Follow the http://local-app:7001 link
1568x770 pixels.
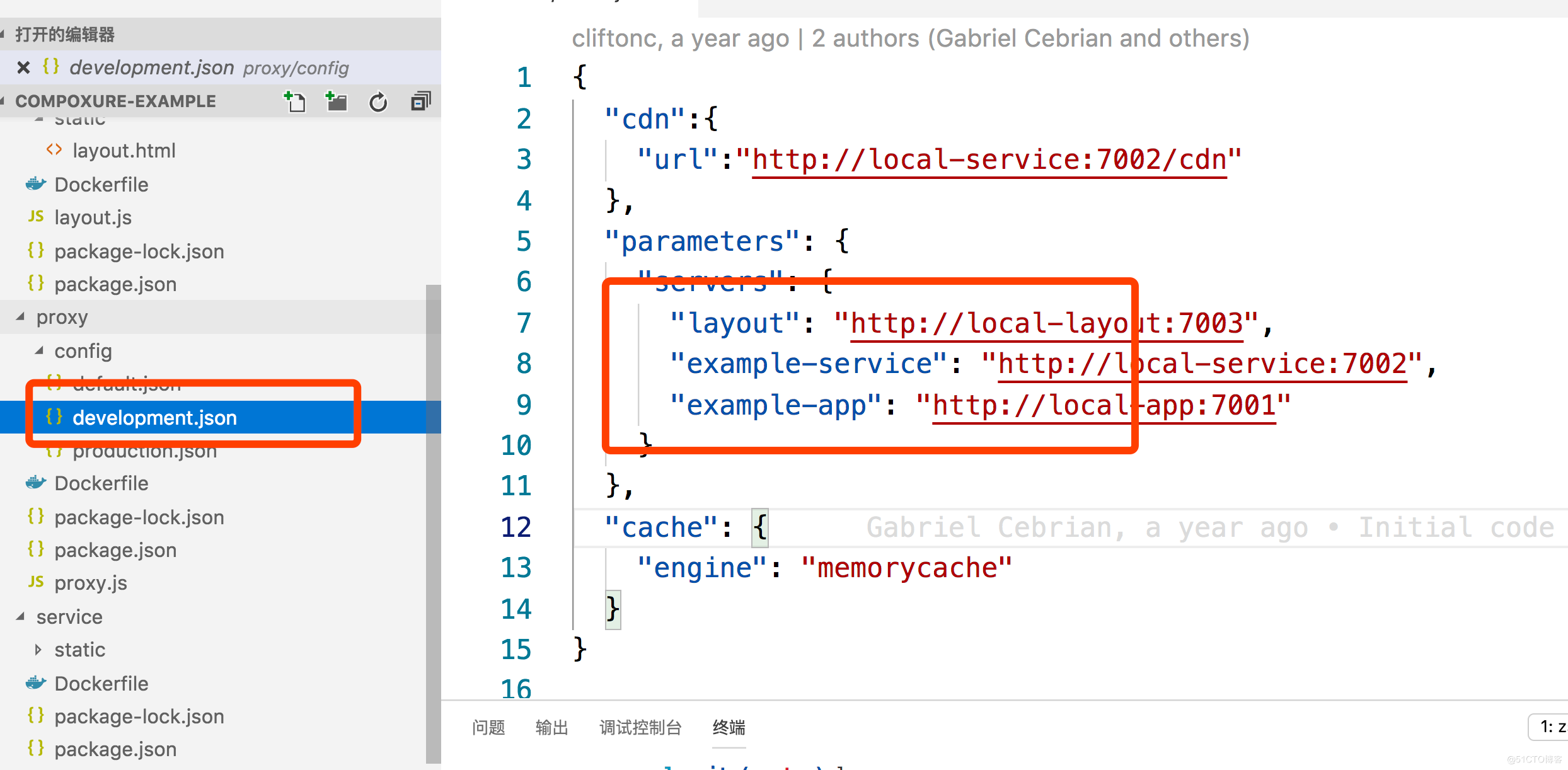click(x=1104, y=406)
